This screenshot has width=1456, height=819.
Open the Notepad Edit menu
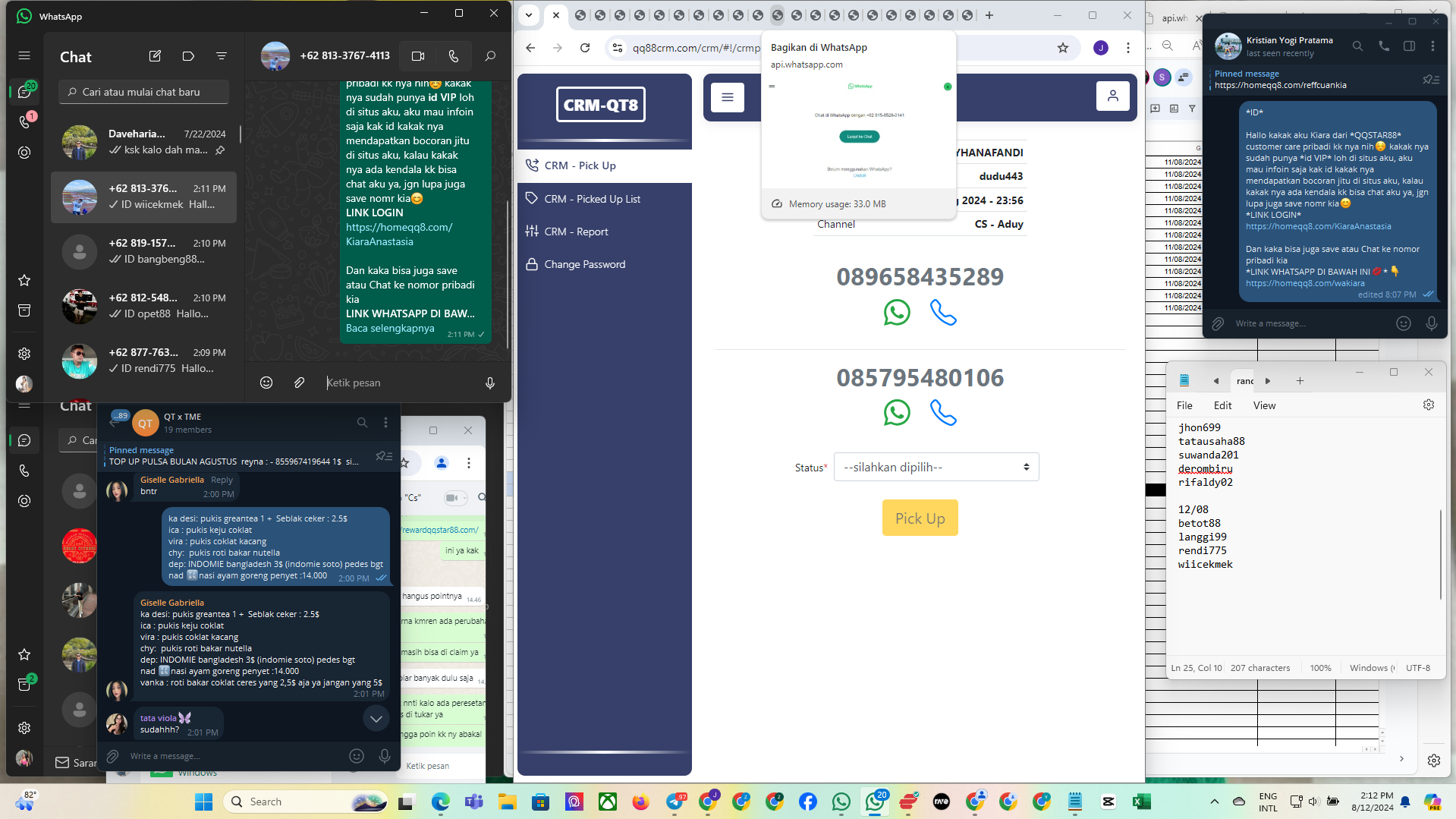(x=1222, y=405)
